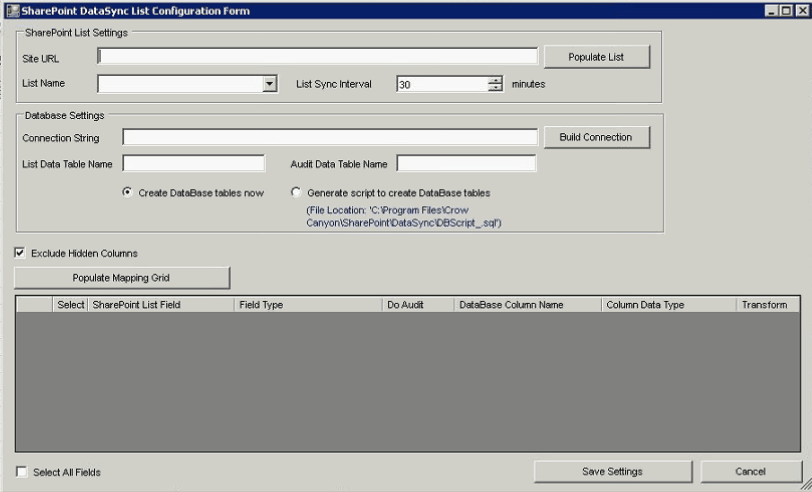Image resolution: width=812 pixels, height=492 pixels.
Task: Click the Do Audit column header
Action: (x=418, y=305)
